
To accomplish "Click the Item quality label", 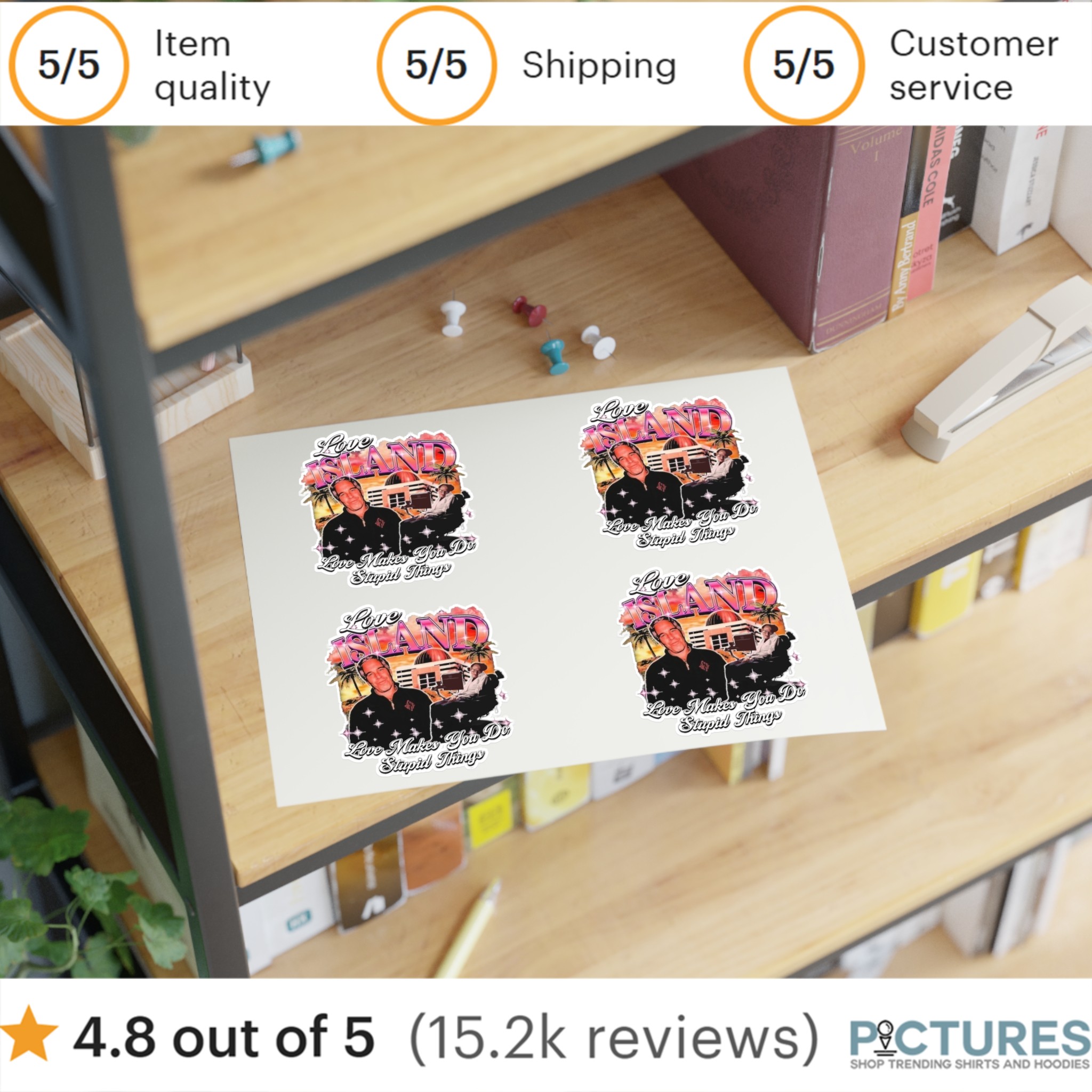I will point(212,66).
